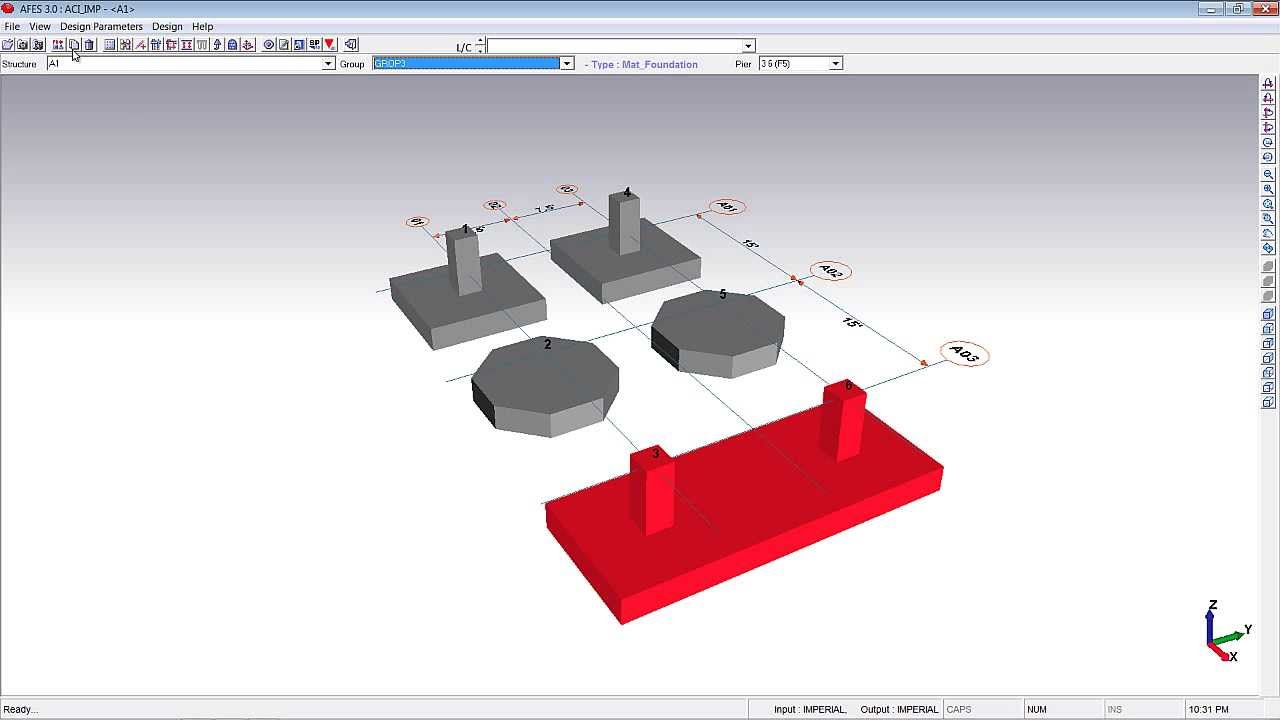
Task: Open the Help menu
Action: tap(202, 26)
